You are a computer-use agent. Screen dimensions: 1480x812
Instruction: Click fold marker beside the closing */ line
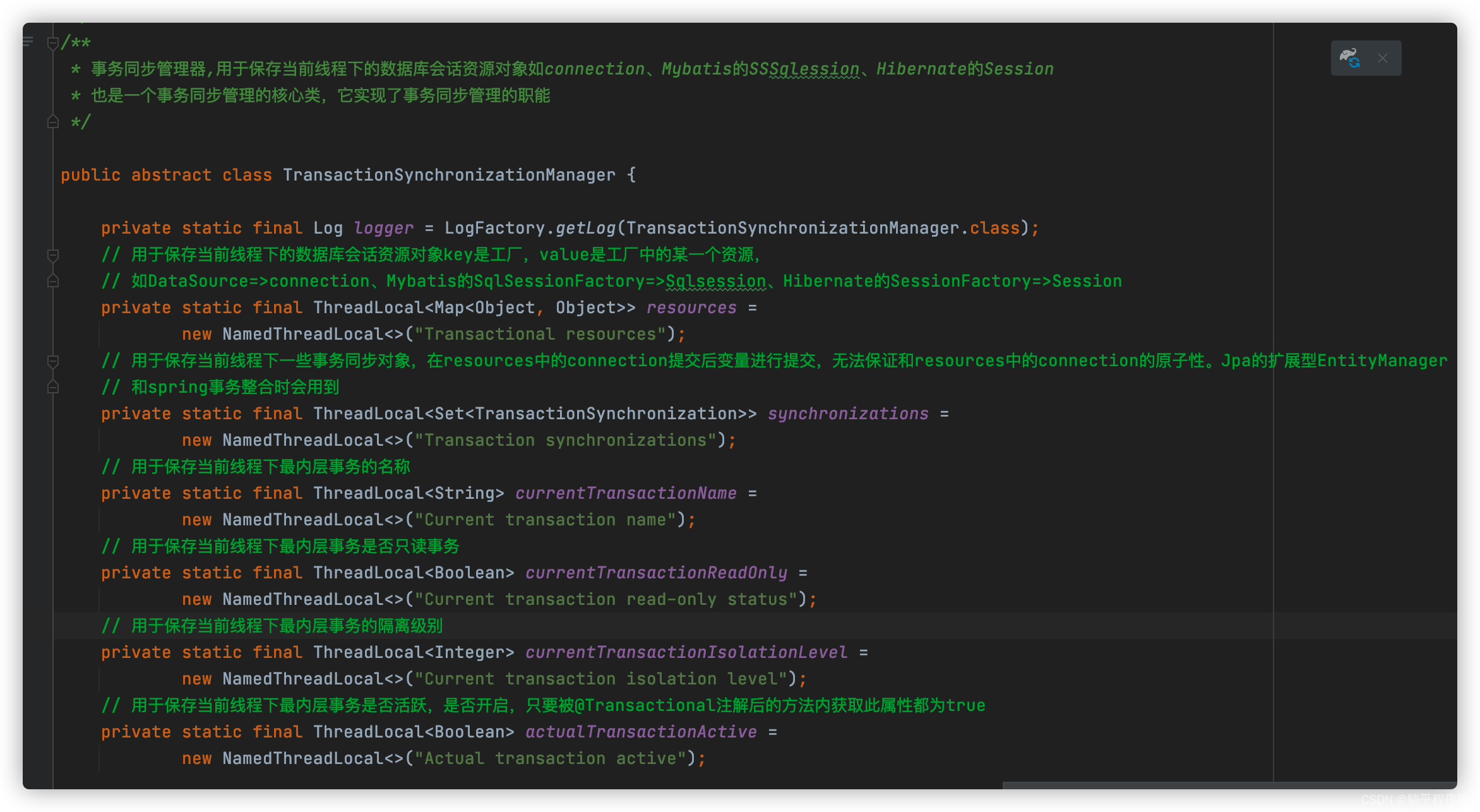tap(53, 122)
